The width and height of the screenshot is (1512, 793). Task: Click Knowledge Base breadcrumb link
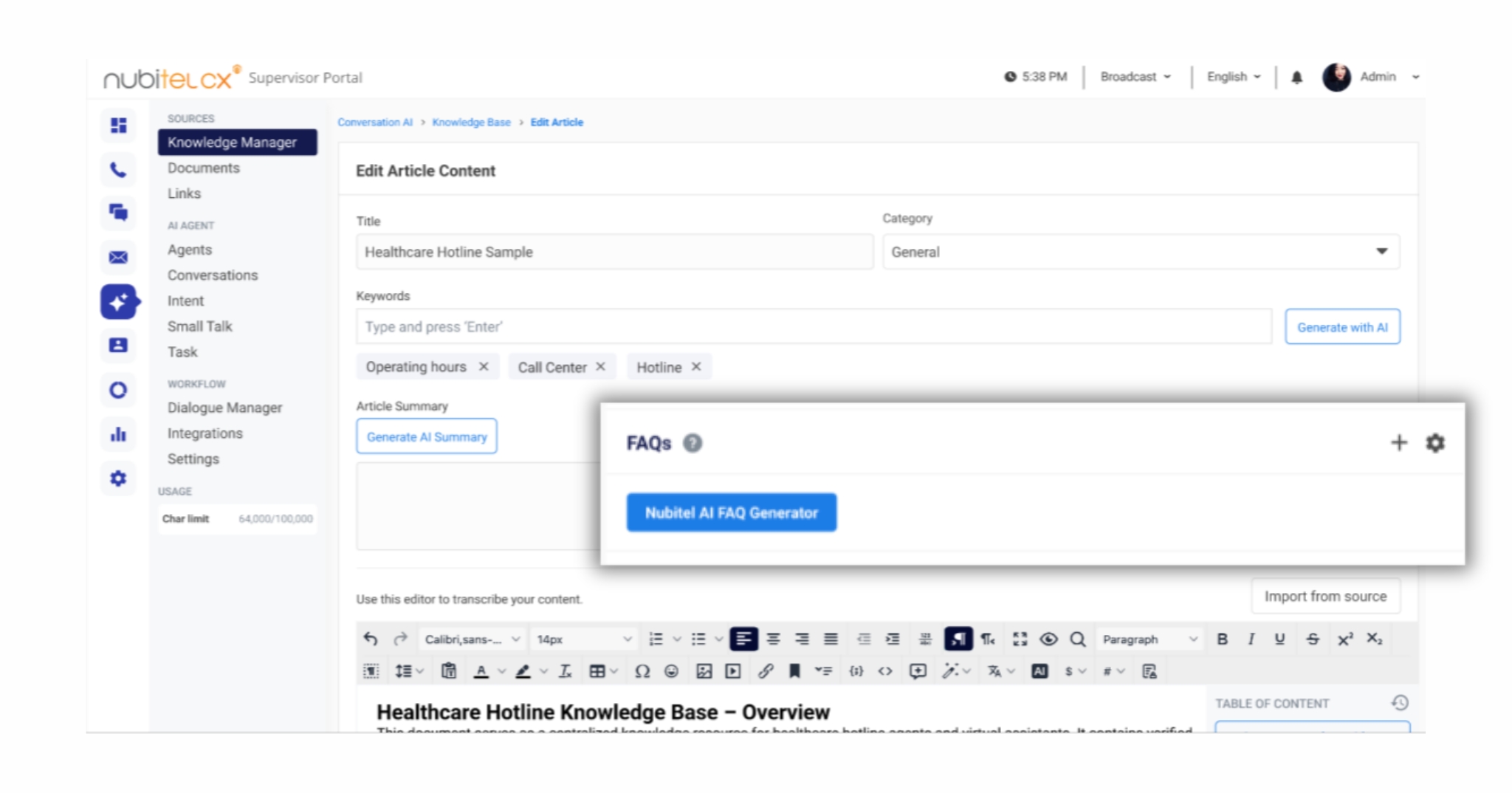[x=471, y=123]
